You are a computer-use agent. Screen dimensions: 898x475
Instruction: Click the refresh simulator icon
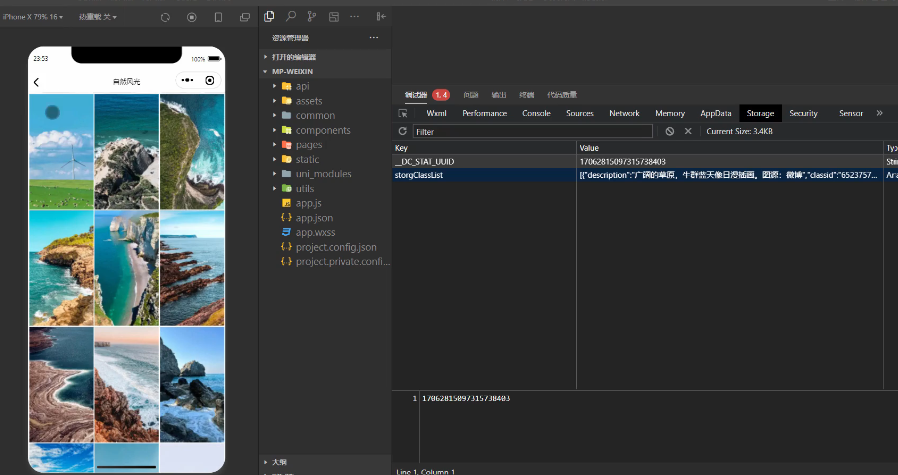tap(166, 17)
